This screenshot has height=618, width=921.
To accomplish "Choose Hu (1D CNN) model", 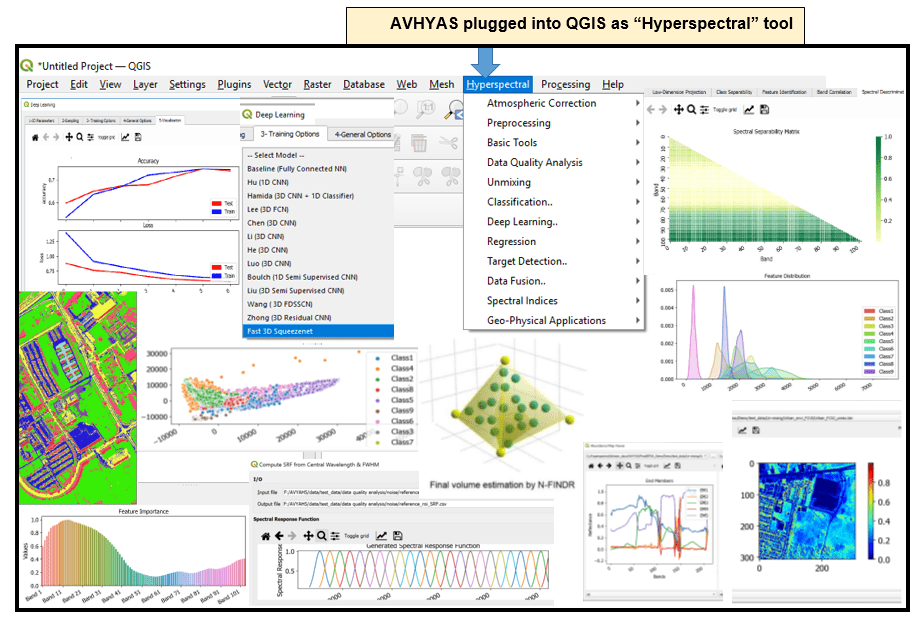I will click(318, 182).
